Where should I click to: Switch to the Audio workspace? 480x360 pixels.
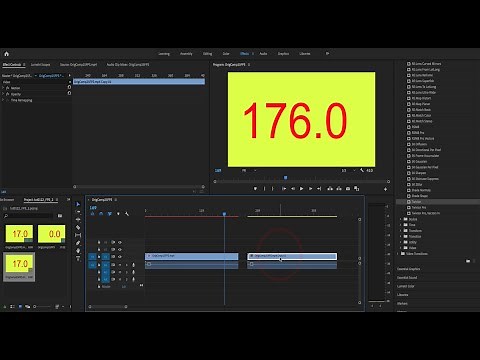[263, 54]
